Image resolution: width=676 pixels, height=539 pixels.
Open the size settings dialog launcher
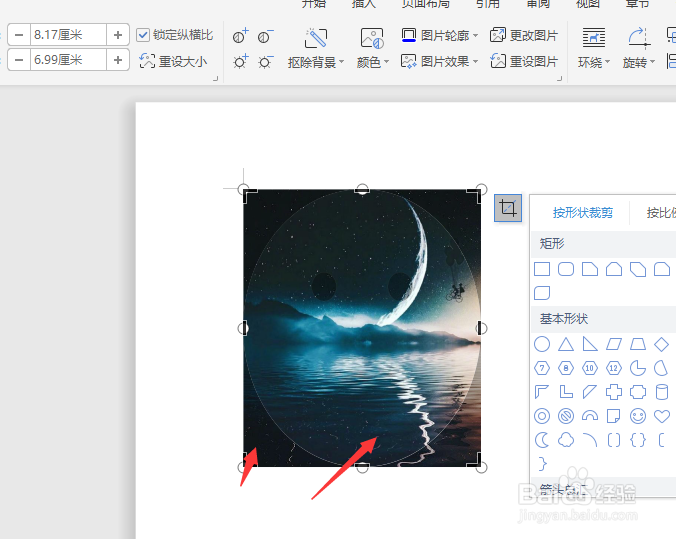(x=216, y=79)
